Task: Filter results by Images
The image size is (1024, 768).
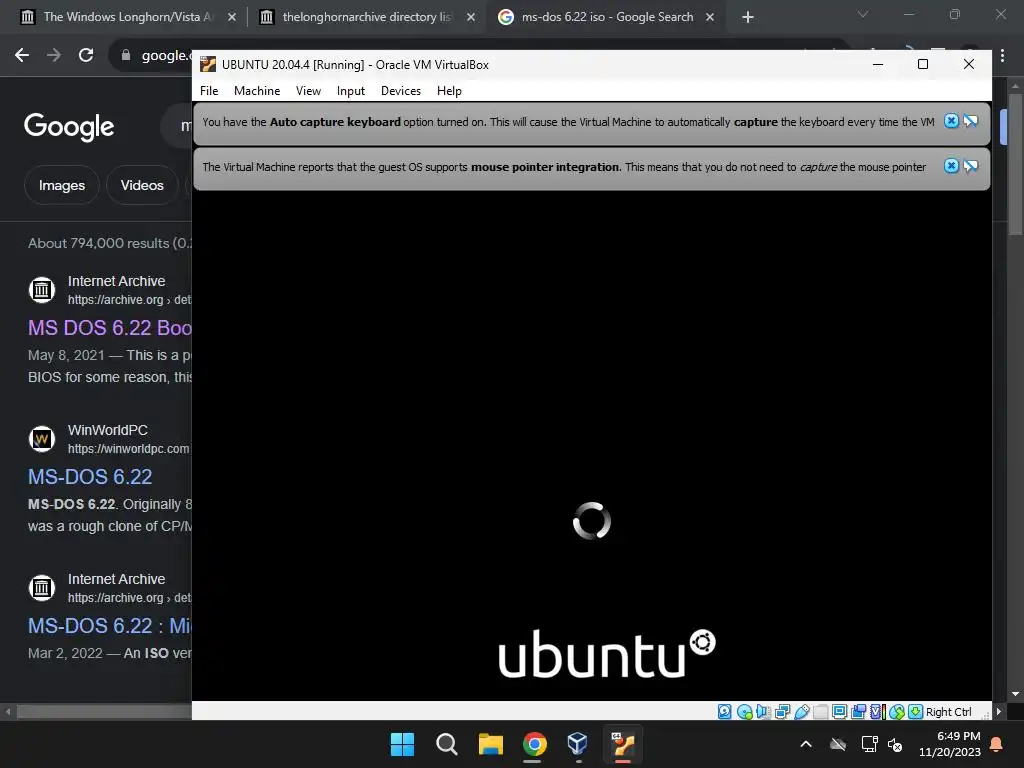Action: tap(61, 185)
